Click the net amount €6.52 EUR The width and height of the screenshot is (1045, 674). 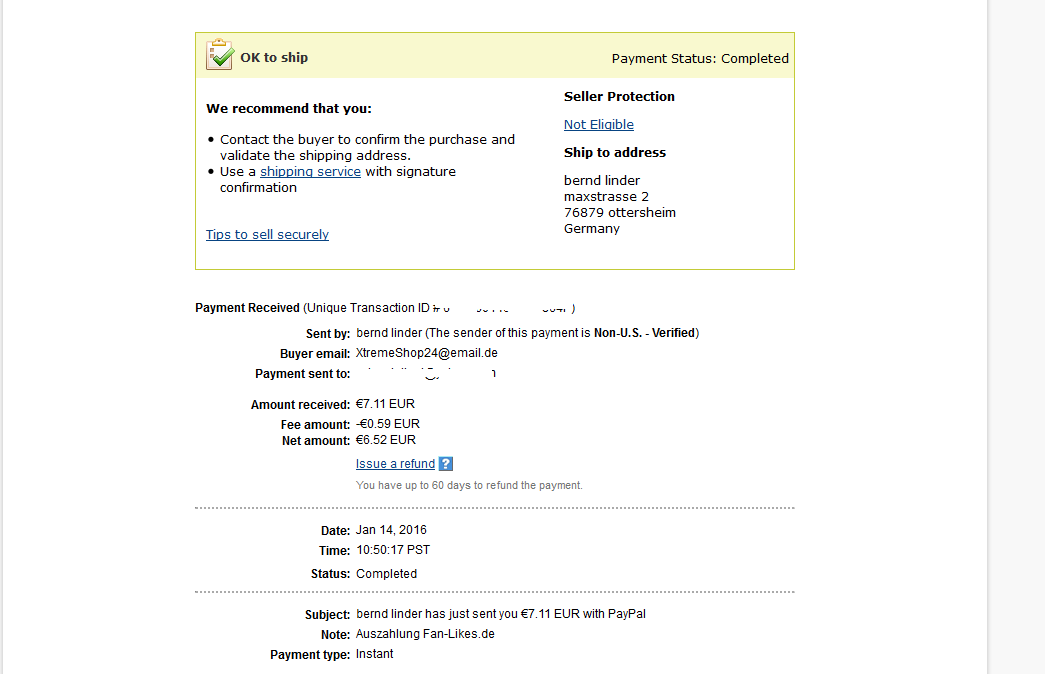[x=385, y=440]
